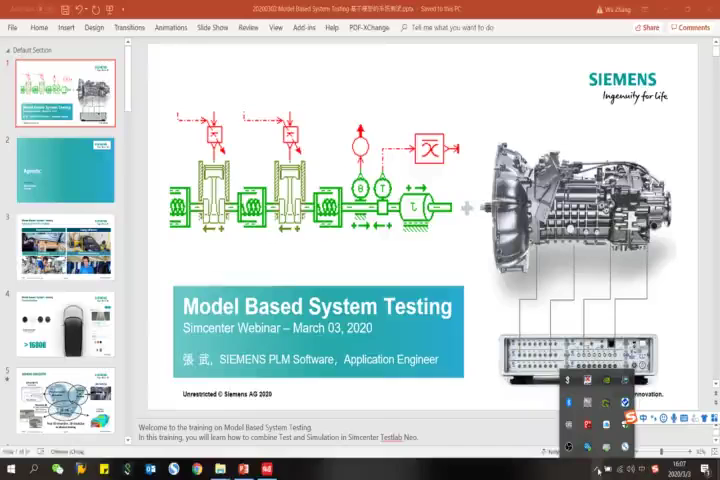Switch to the Slide Show tab

212,28
